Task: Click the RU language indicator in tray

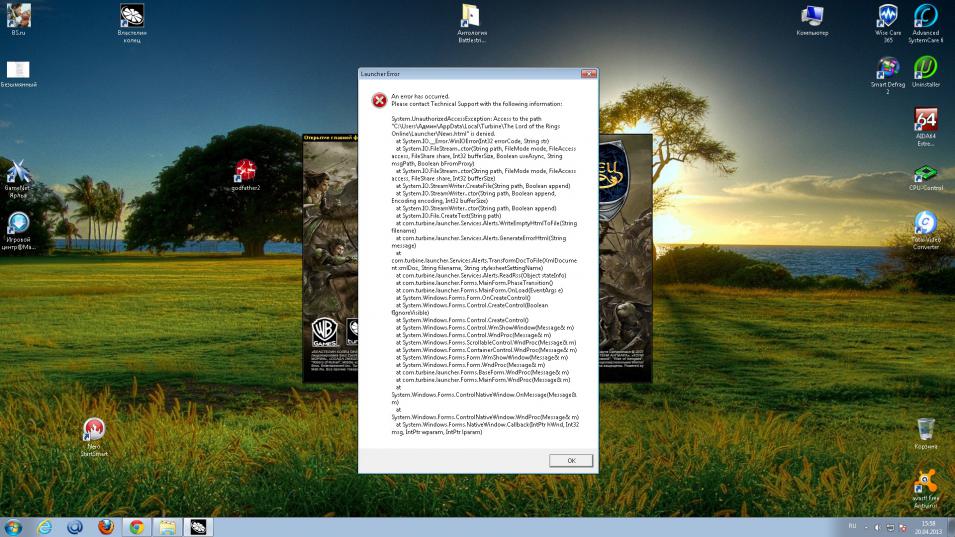Action: (x=852, y=527)
